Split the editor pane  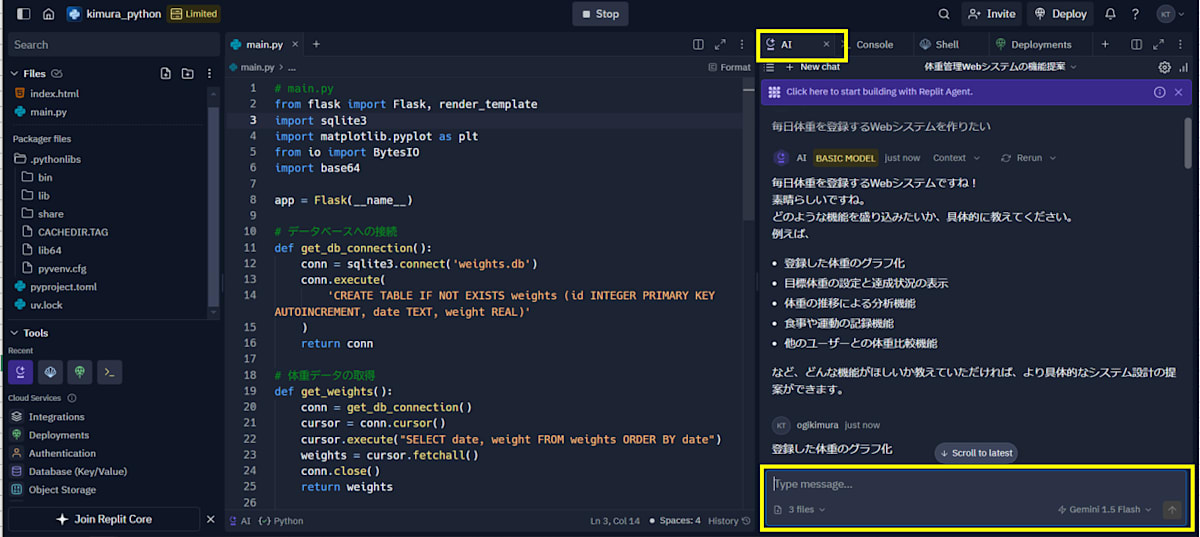698,44
